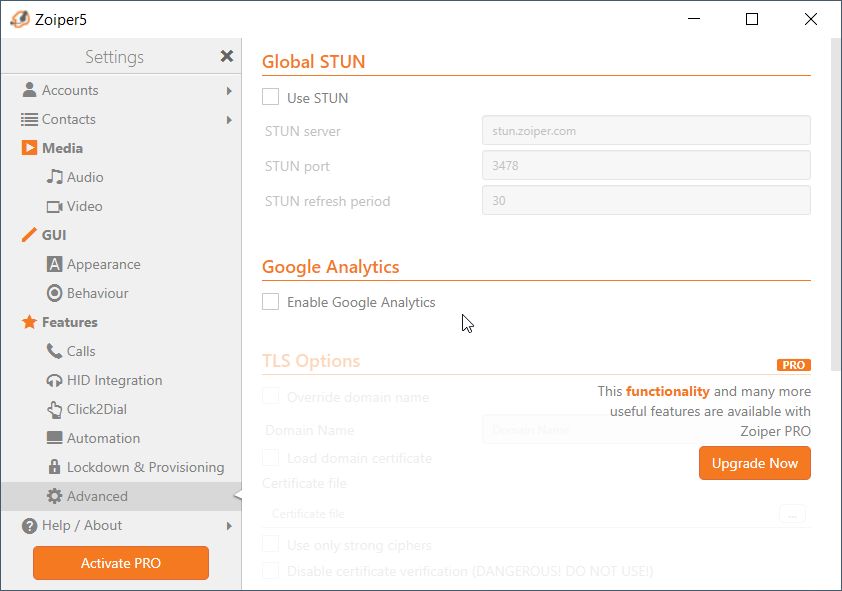This screenshot has height=591, width=842.
Task: Click the orange Features star icon
Action: pyautogui.click(x=29, y=322)
